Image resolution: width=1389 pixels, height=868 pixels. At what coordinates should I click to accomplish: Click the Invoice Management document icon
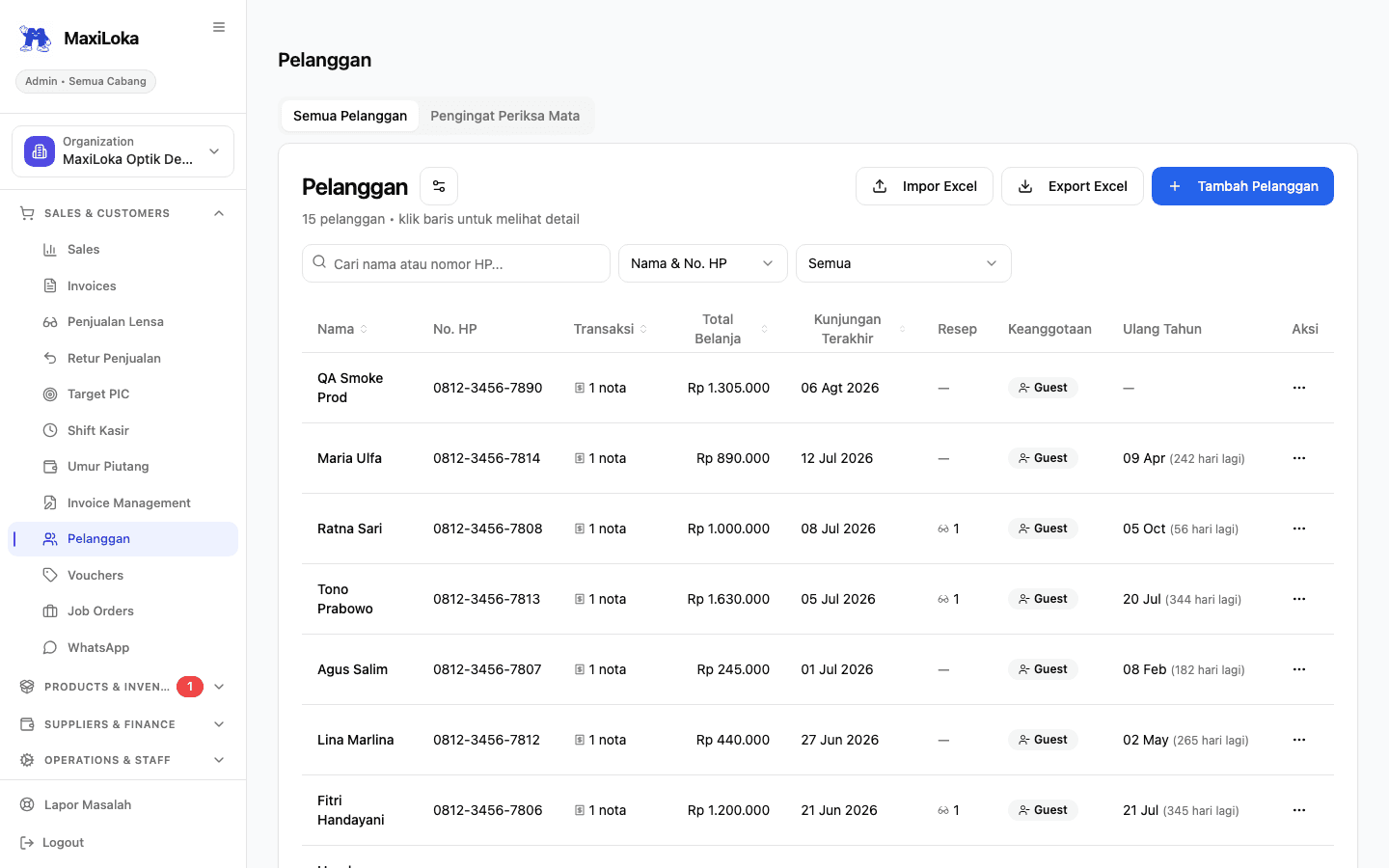click(x=50, y=502)
